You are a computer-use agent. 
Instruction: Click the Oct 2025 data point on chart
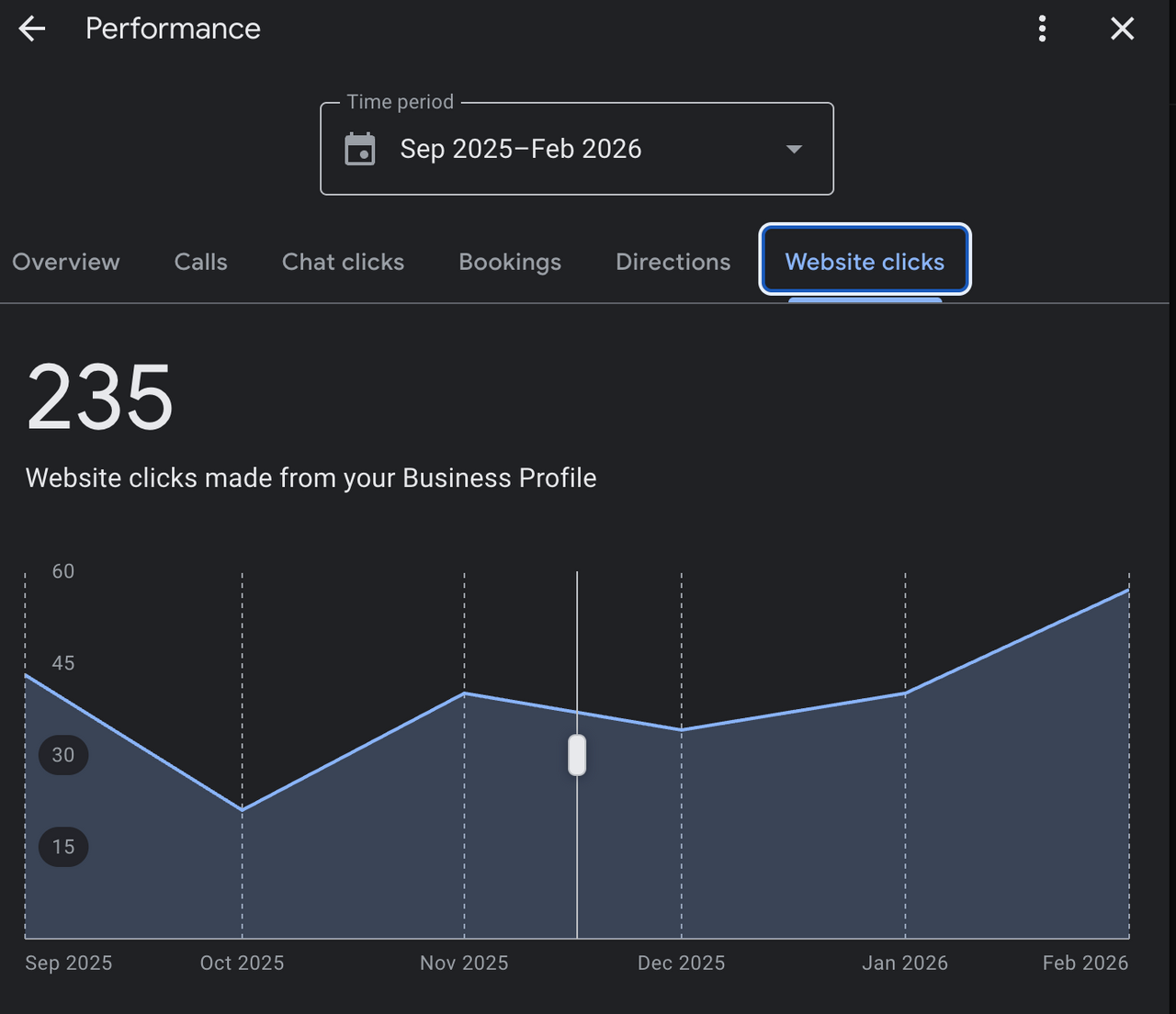click(243, 810)
